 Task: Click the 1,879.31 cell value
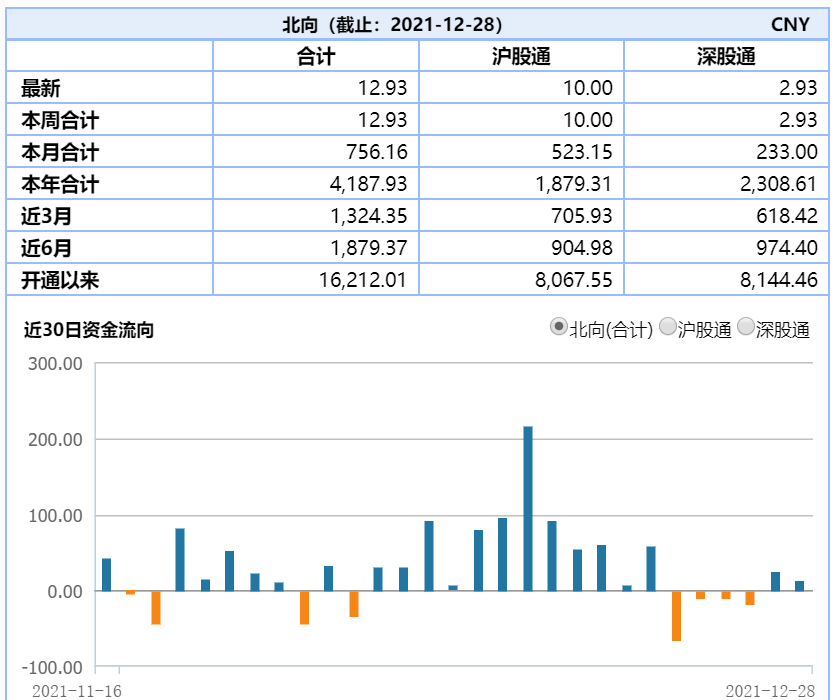click(x=574, y=184)
